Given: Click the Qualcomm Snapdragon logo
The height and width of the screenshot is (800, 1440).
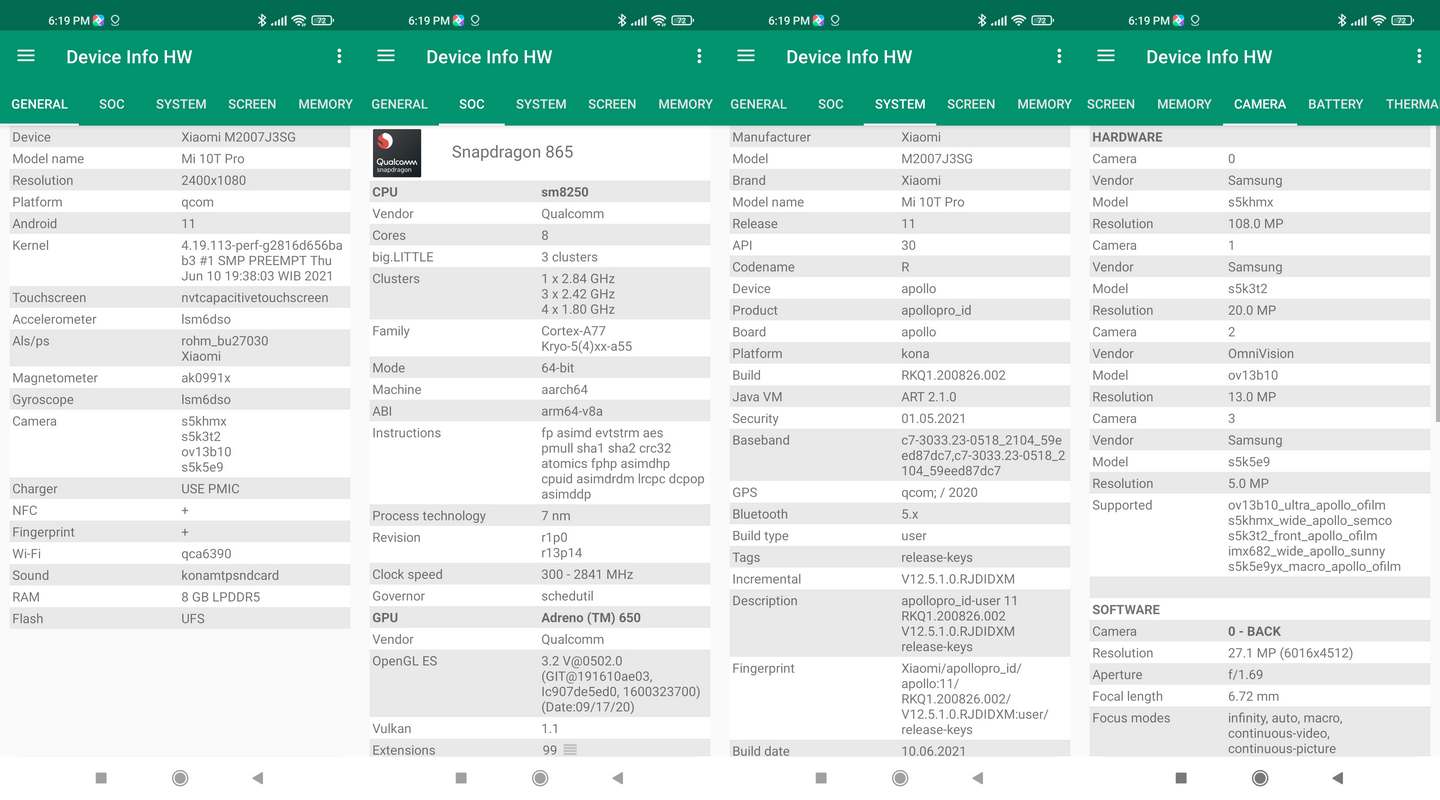Looking at the screenshot, I should point(397,153).
